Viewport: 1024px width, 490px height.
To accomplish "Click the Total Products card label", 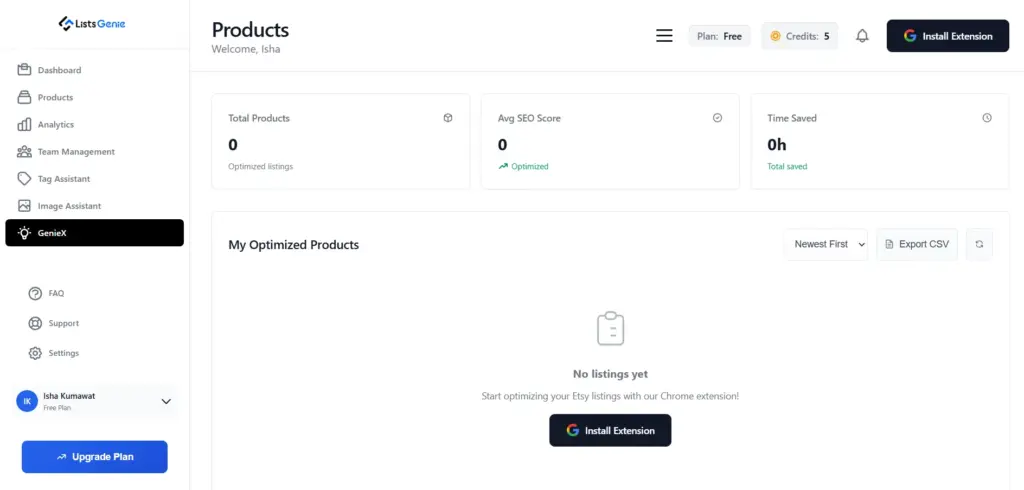I will click(259, 118).
